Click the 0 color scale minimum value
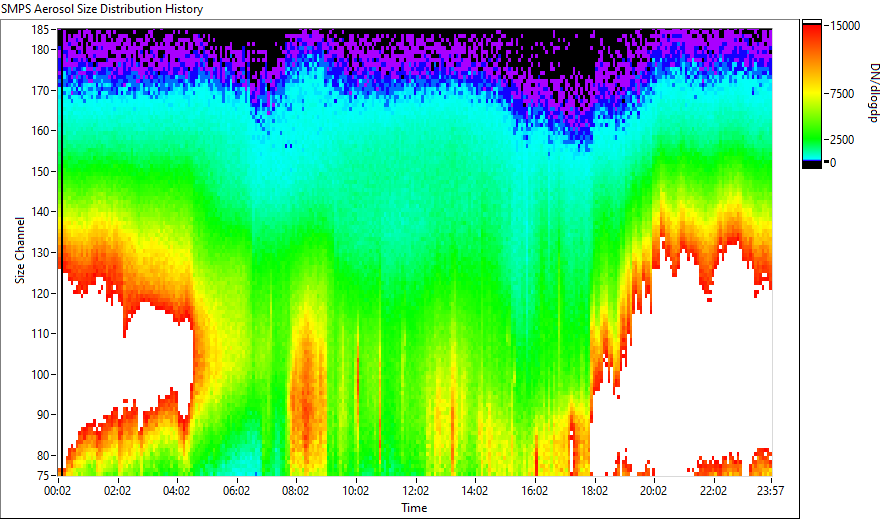The image size is (884, 519). (833, 162)
